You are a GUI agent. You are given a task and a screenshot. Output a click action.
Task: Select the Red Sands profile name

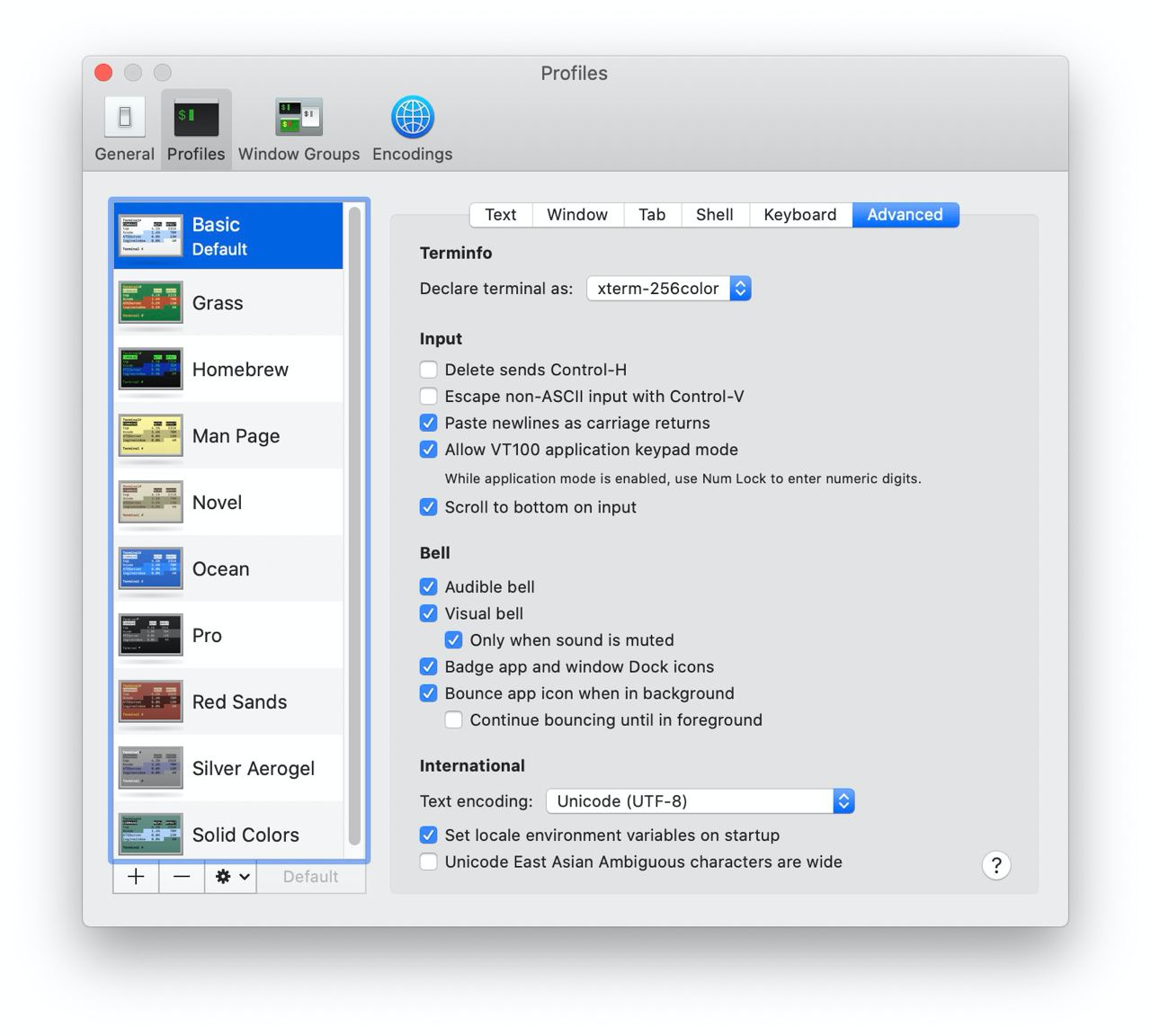[x=239, y=702]
